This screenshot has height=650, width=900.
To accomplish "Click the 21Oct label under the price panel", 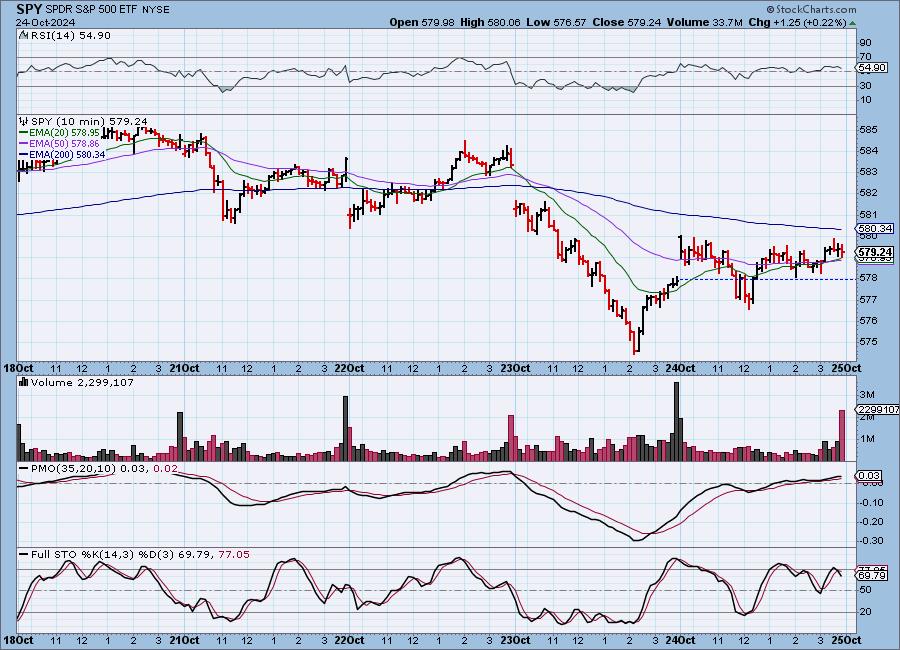I will [x=184, y=369].
